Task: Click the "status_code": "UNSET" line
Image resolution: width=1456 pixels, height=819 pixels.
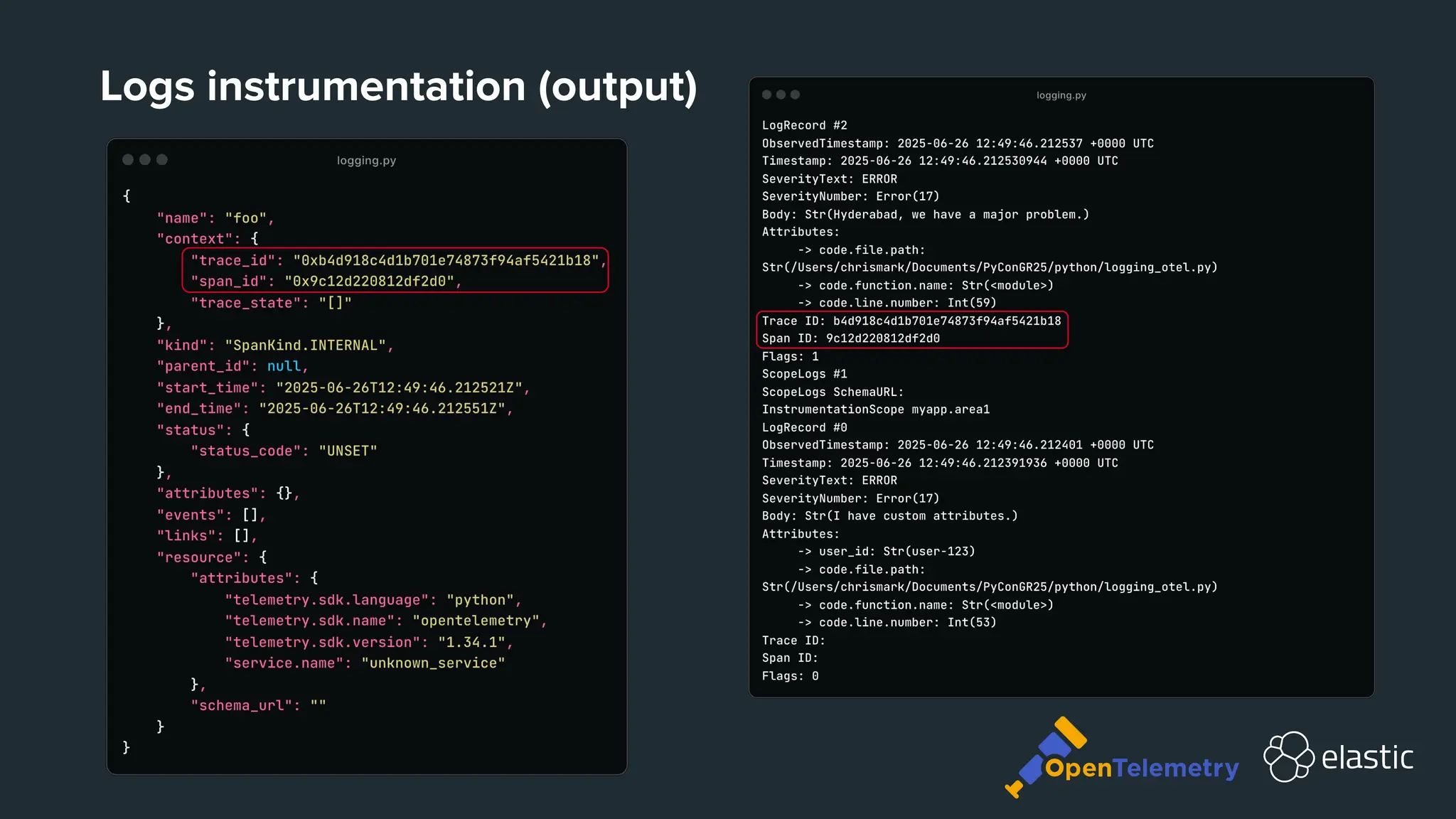Action: point(284,451)
